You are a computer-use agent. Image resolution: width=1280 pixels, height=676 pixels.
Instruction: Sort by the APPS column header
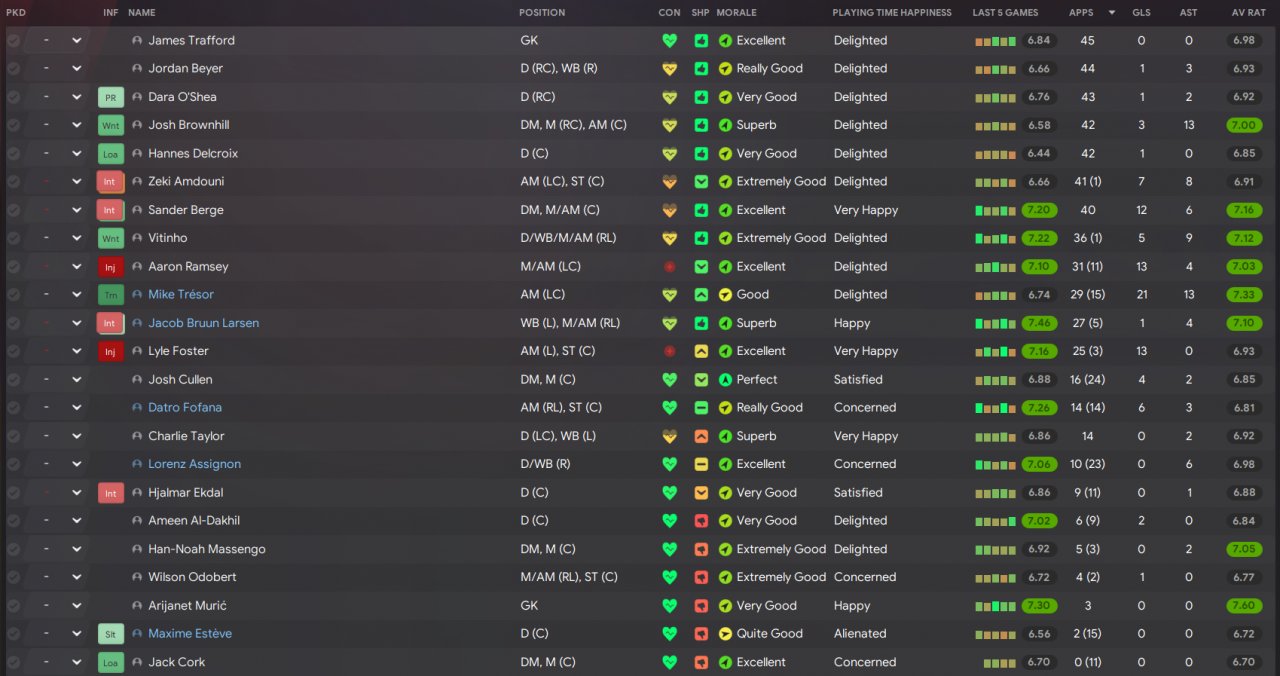[x=1081, y=13]
